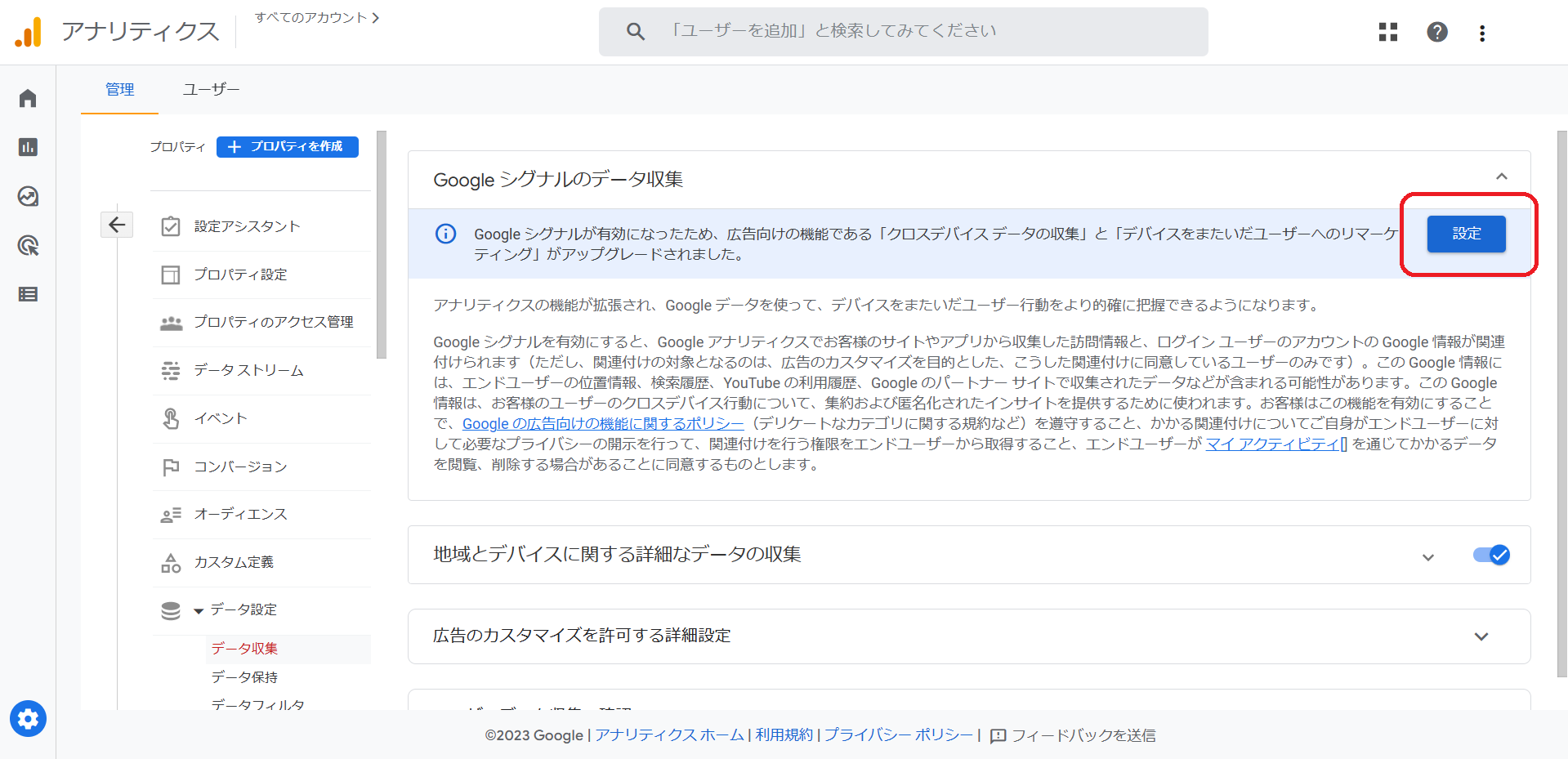Open the help question mark icon
Viewport: 1568px width, 759px height.
point(1436,32)
